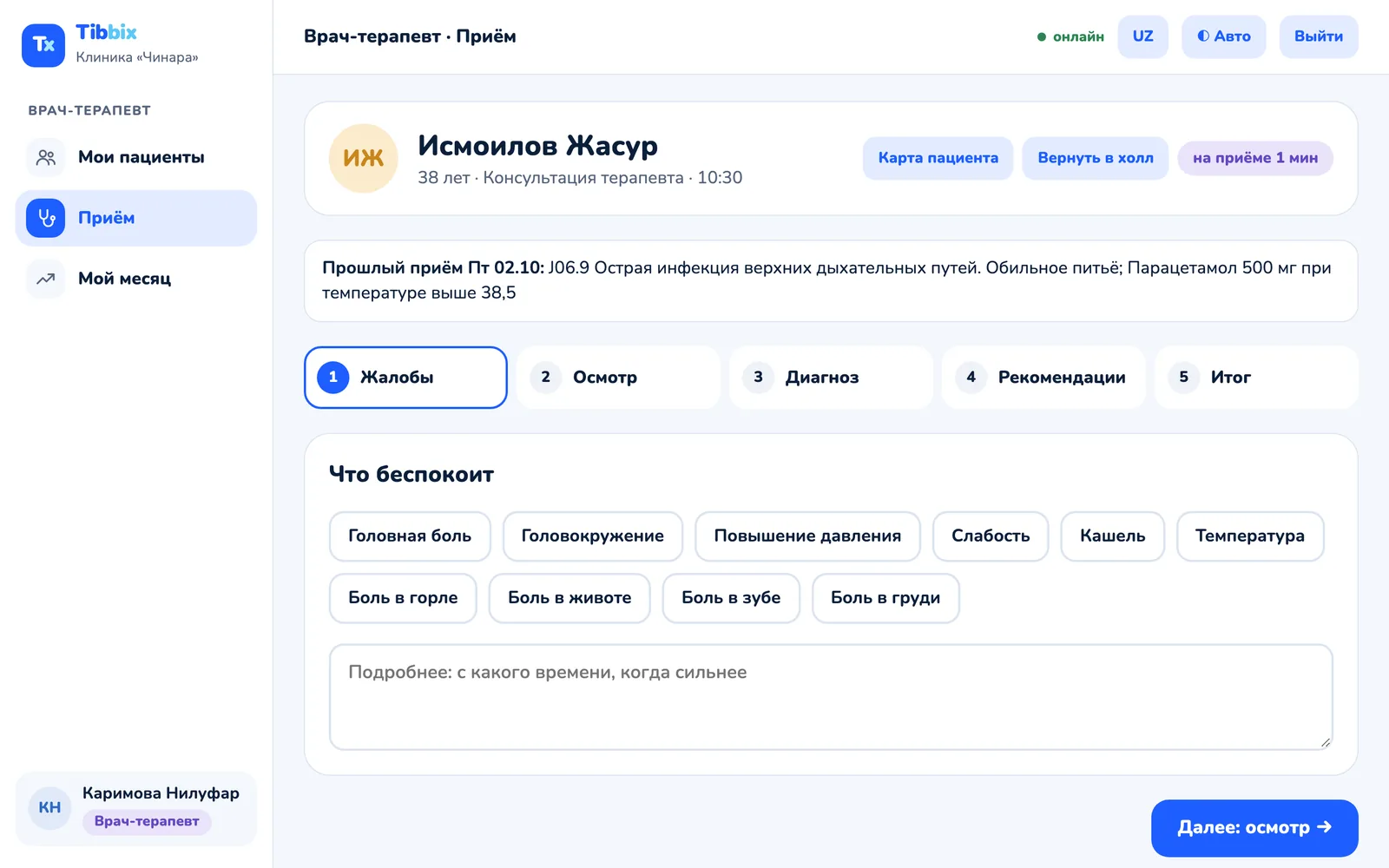Focus the Подробнее complaint details textarea
Image resolution: width=1389 pixels, height=868 pixels.
coord(831,697)
